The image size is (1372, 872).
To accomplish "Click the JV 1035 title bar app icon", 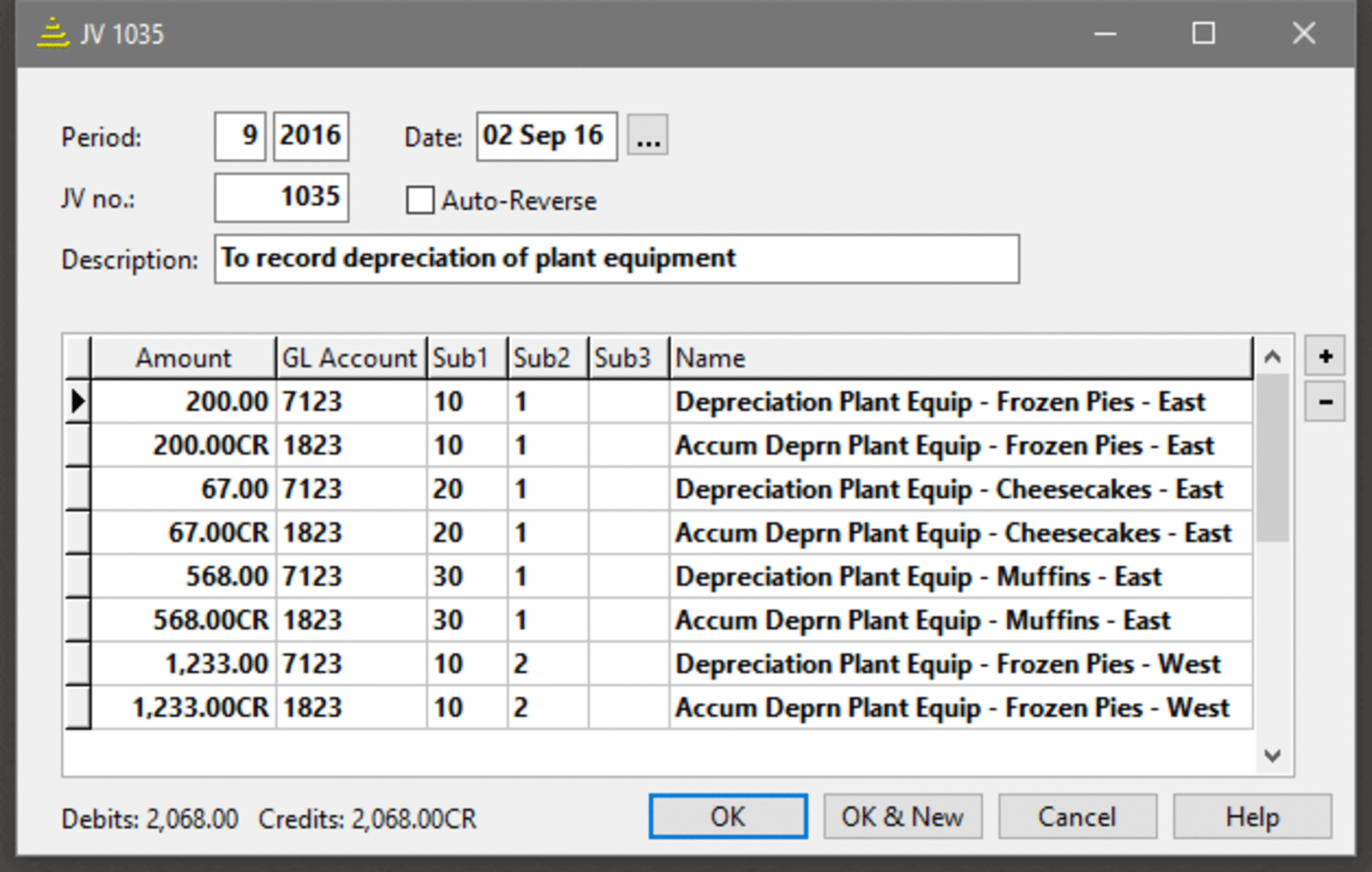I will (x=53, y=34).
